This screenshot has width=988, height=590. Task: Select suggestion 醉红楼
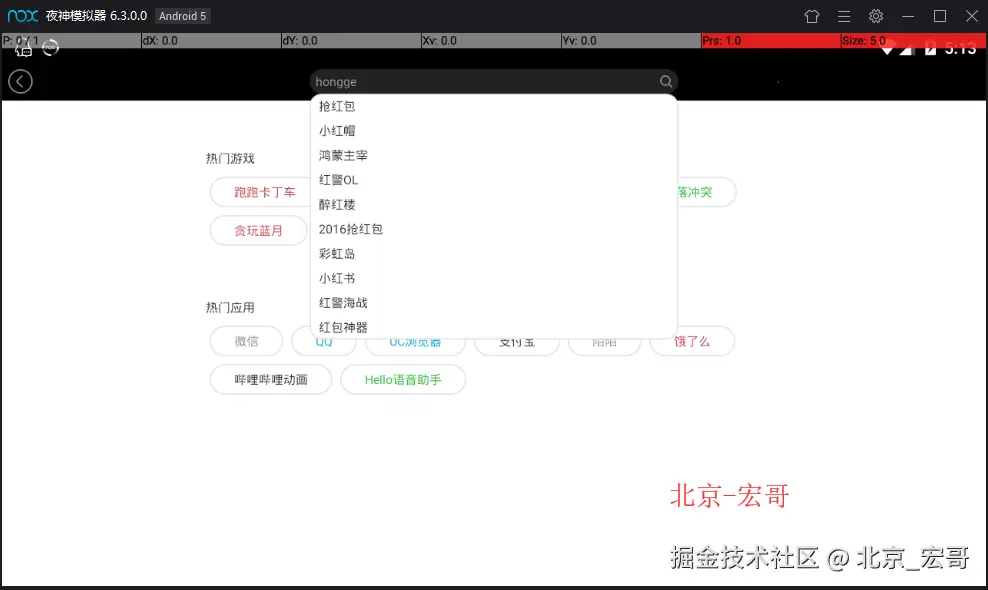point(494,204)
